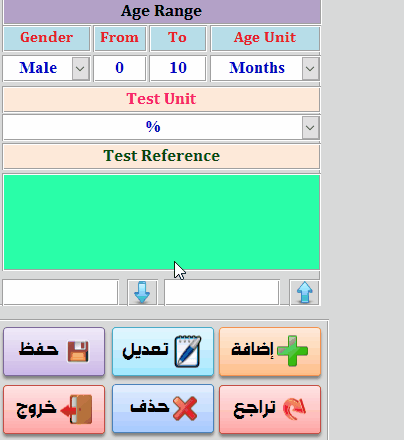
Task: Click the Age Range header bar
Action: [x=162, y=11]
